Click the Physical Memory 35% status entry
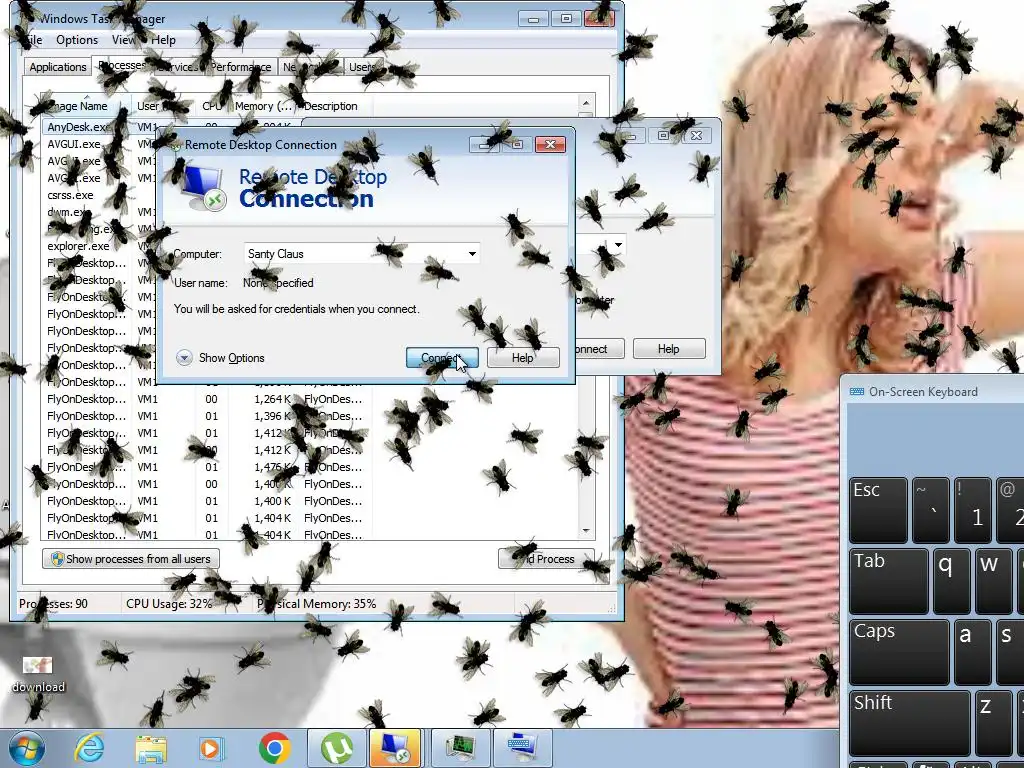Image resolution: width=1024 pixels, height=768 pixels. coord(317,603)
